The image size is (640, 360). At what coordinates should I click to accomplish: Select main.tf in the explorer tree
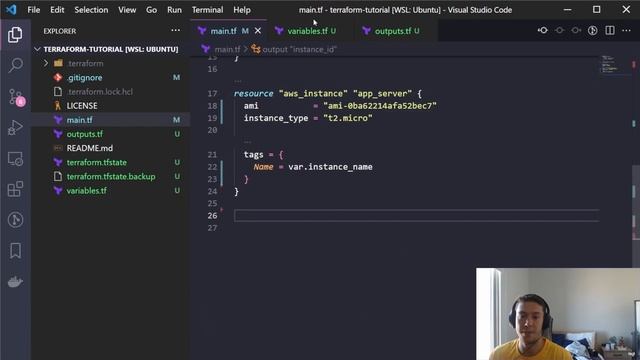[x=111, y=120]
